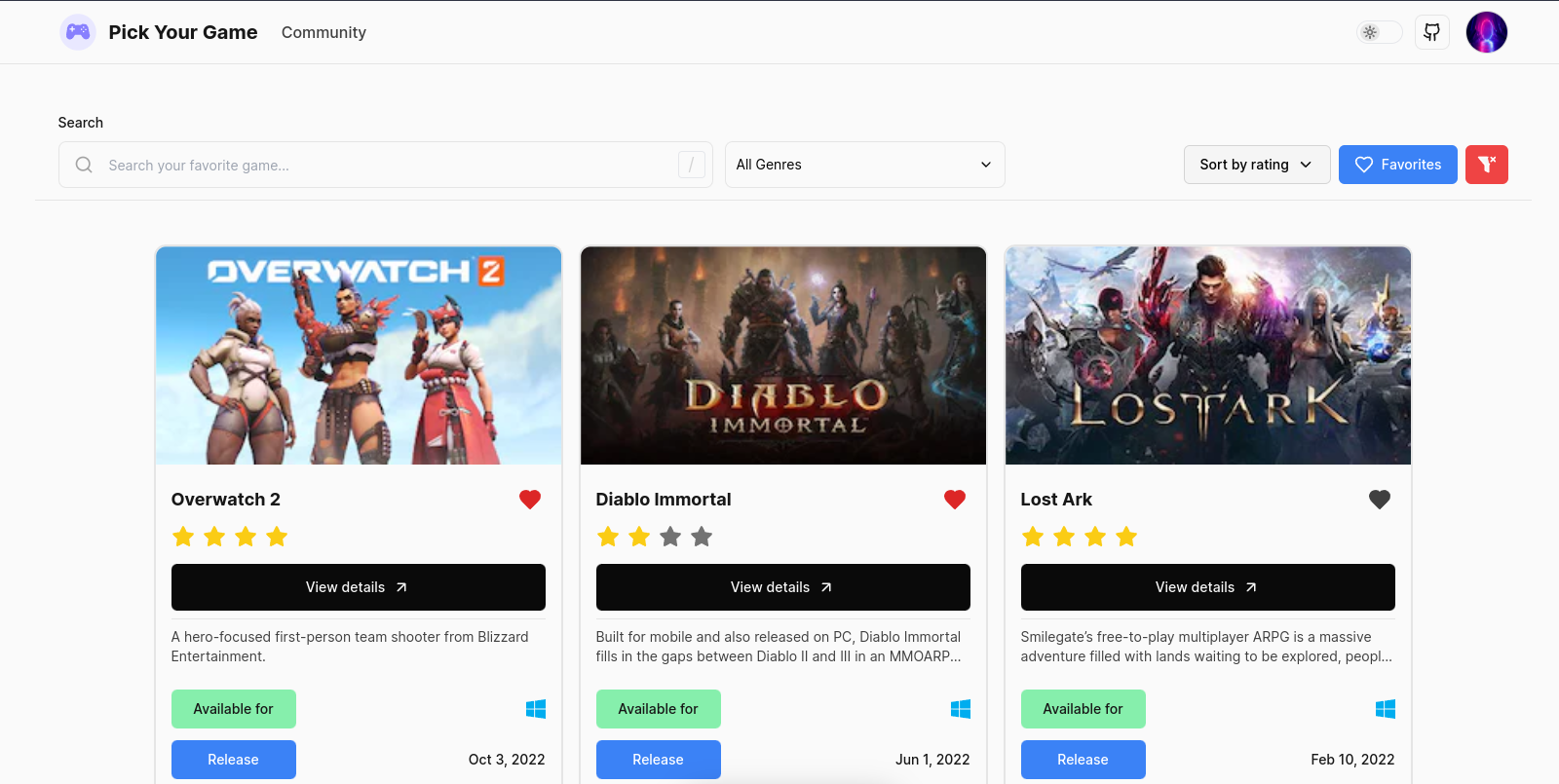Screen dimensions: 1559x784
Task: Click Available for badge on Diablo Immortal
Action: tap(659, 709)
